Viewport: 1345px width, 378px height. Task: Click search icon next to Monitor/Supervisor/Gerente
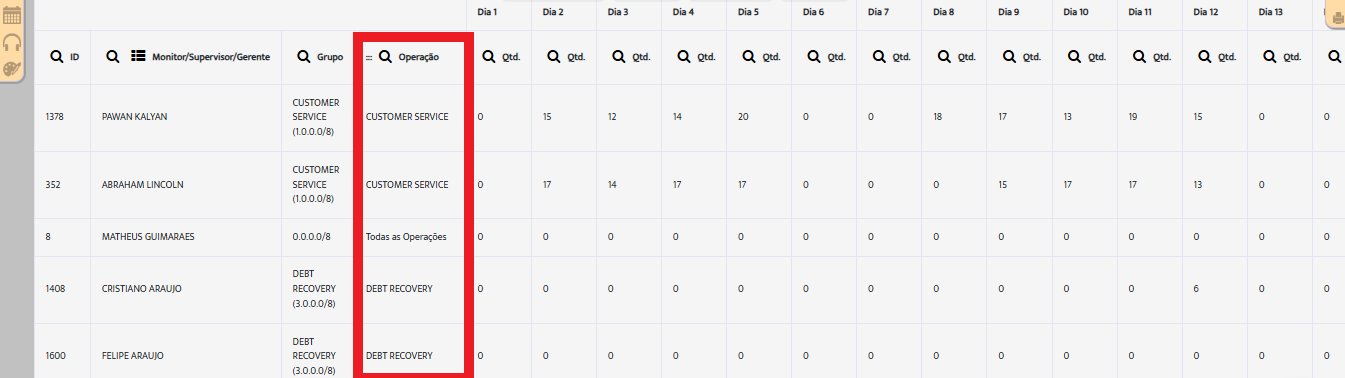click(x=114, y=57)
